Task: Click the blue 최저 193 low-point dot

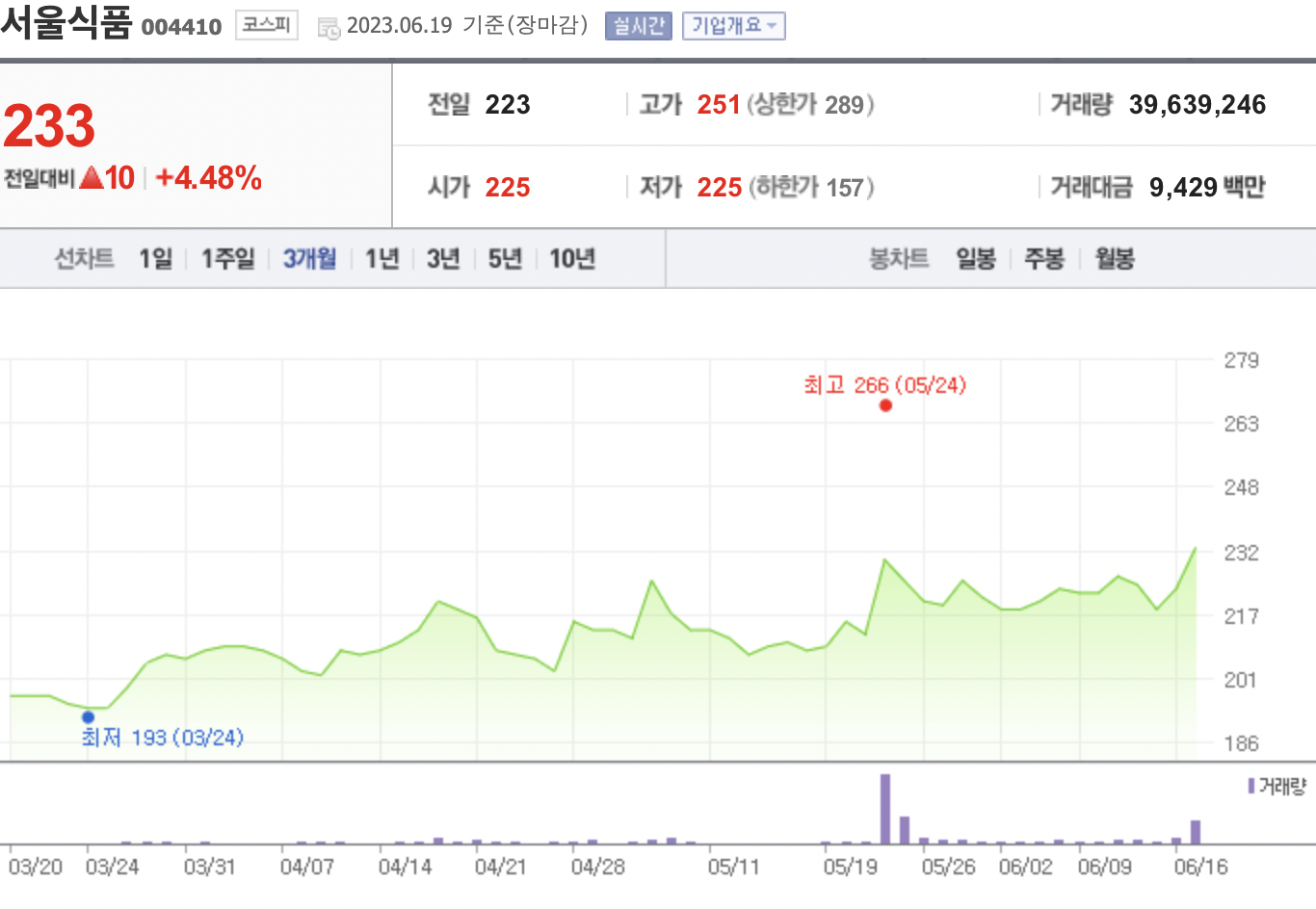Action: click(88, 716)
